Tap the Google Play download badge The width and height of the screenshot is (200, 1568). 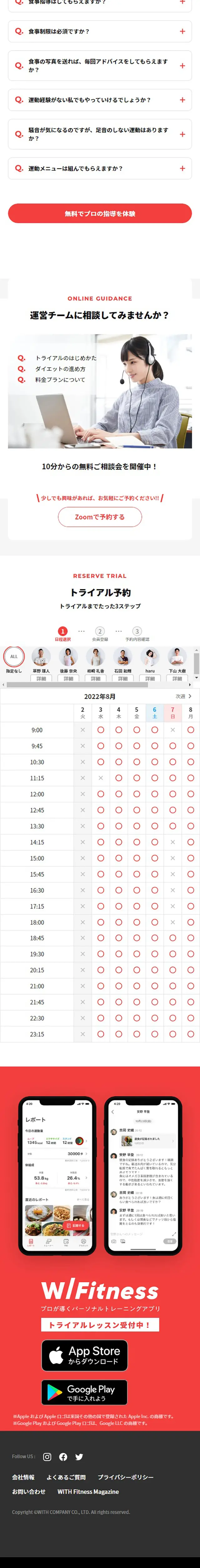click(84, 1391)
